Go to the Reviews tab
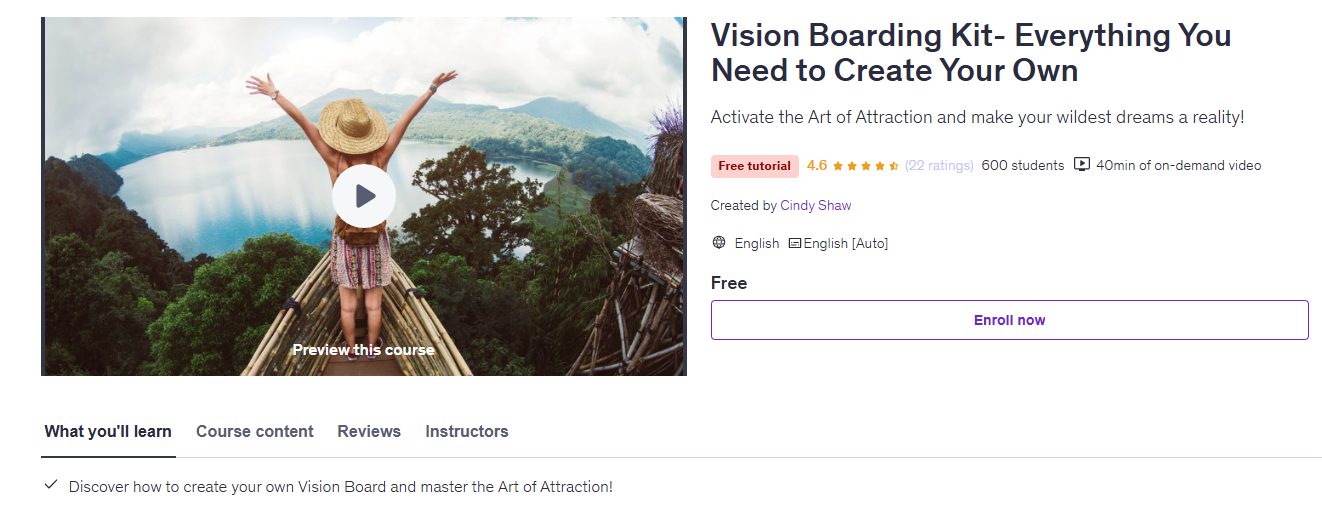Viewport: 1322px width, 514px height. [369, 432]
